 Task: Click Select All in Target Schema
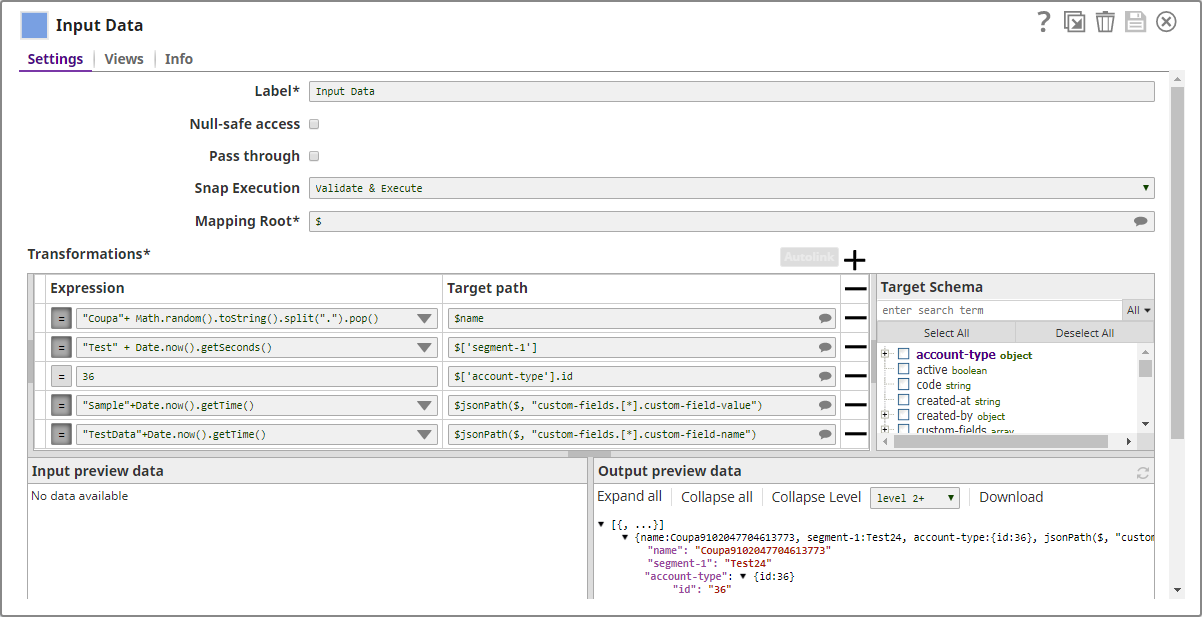tap(946, 333)
